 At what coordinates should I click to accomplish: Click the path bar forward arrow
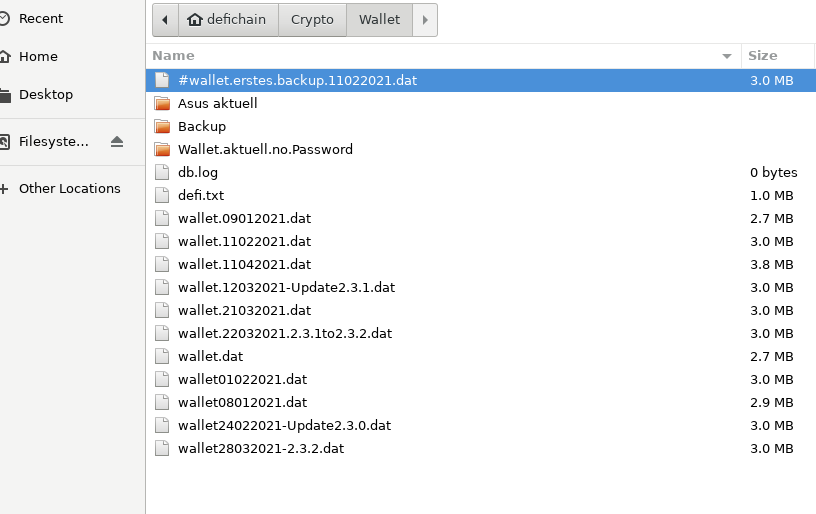coord(425,20)
